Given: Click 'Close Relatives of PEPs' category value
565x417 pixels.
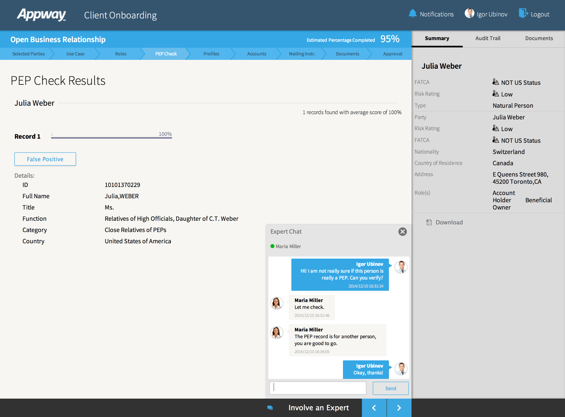Looking at the screenshot, I should [x=135, y=230].
